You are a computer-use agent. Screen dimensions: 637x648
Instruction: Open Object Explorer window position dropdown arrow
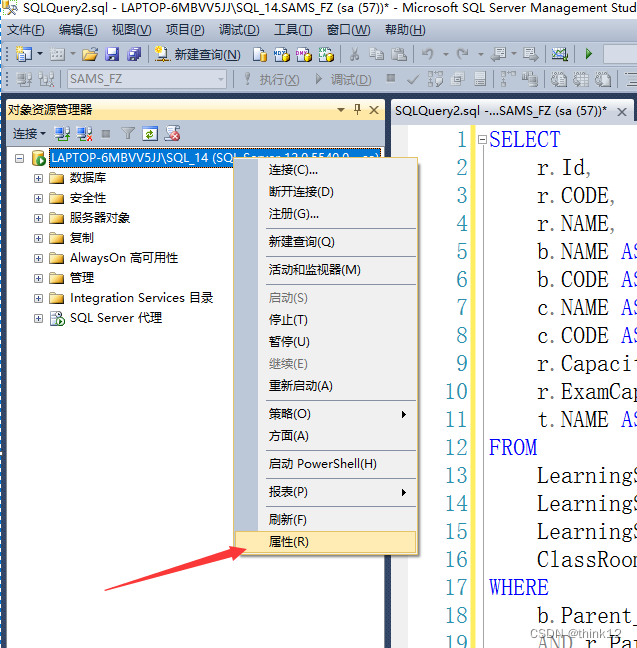click(341, 110)
